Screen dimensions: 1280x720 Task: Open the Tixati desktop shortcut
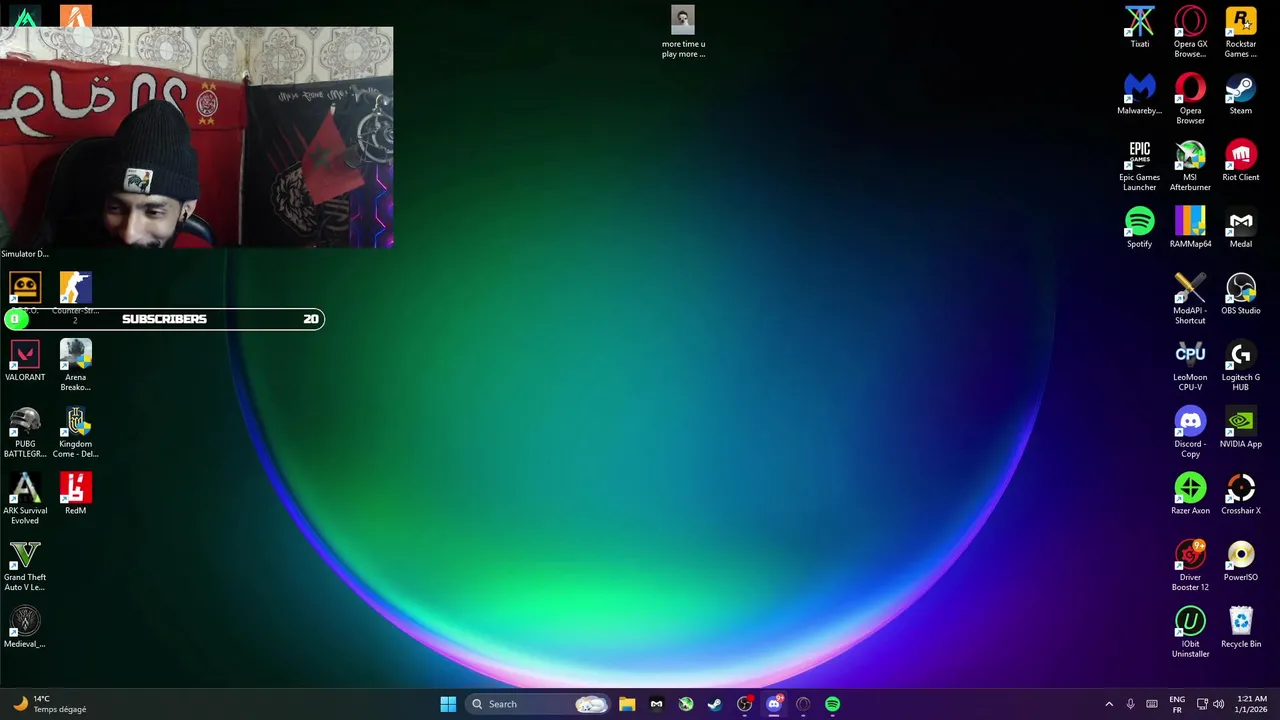point(1139,27)
